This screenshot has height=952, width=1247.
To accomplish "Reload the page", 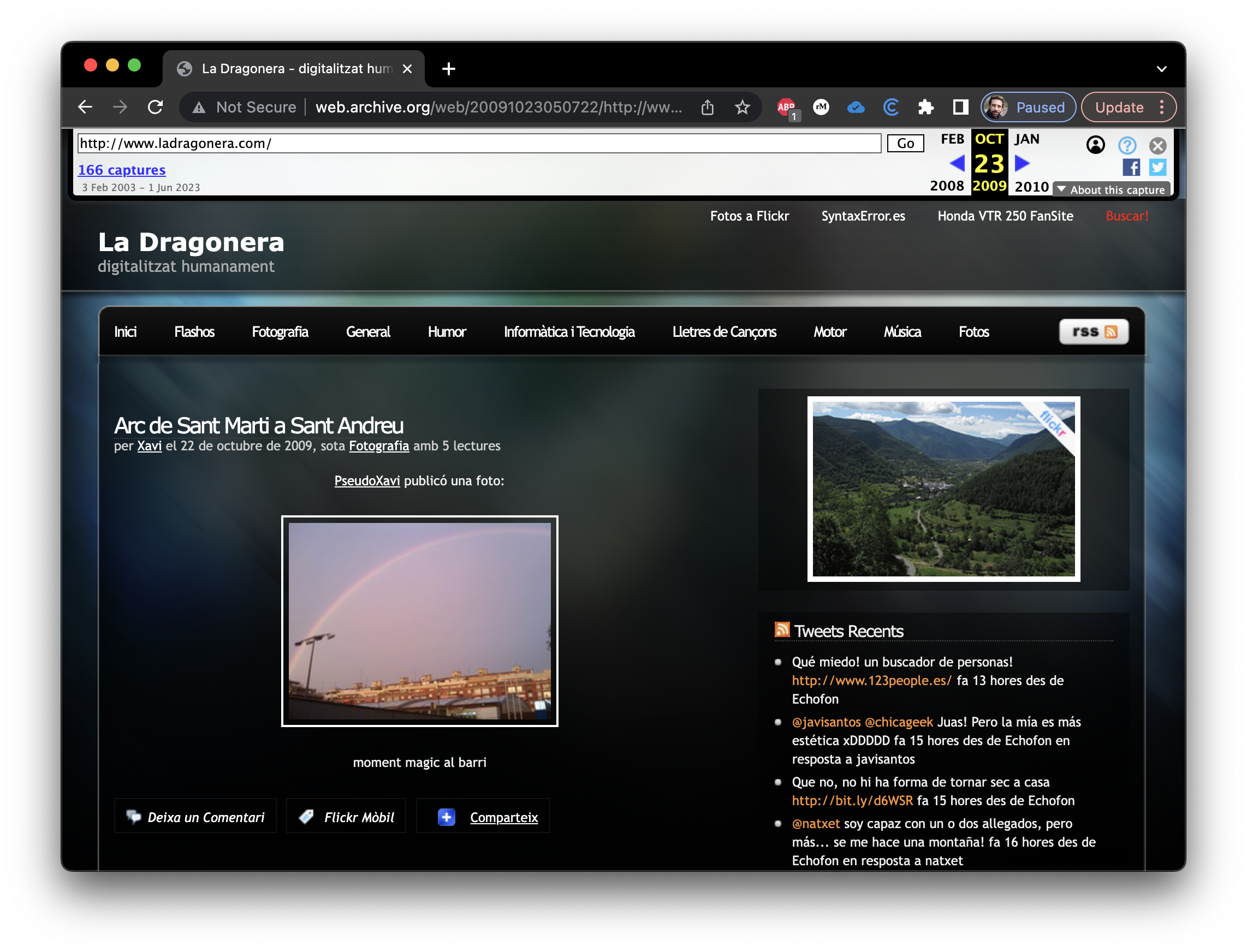I will [155, 107].
